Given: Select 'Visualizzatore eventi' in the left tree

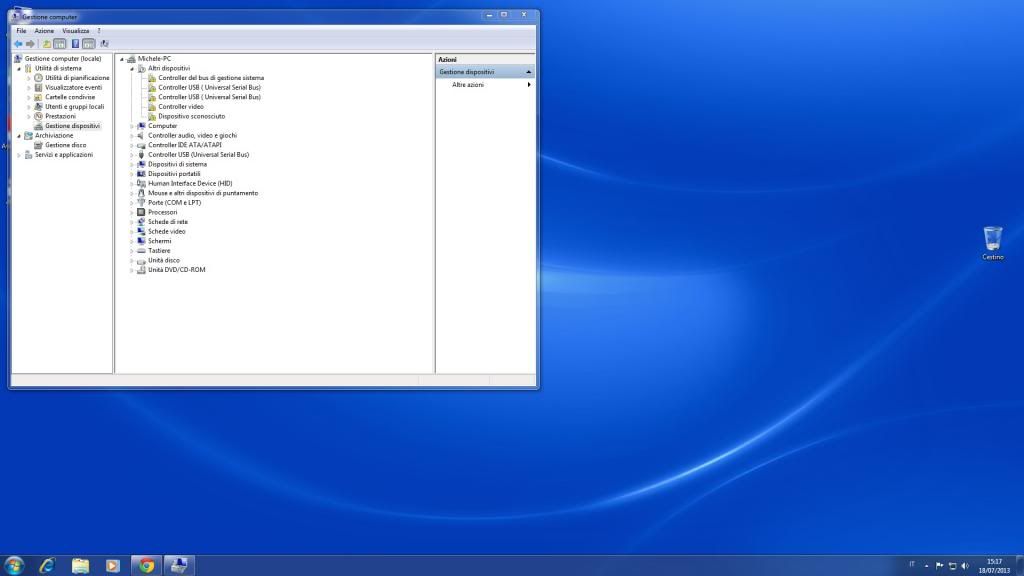Looking at the screenshot, I should 73,87.
